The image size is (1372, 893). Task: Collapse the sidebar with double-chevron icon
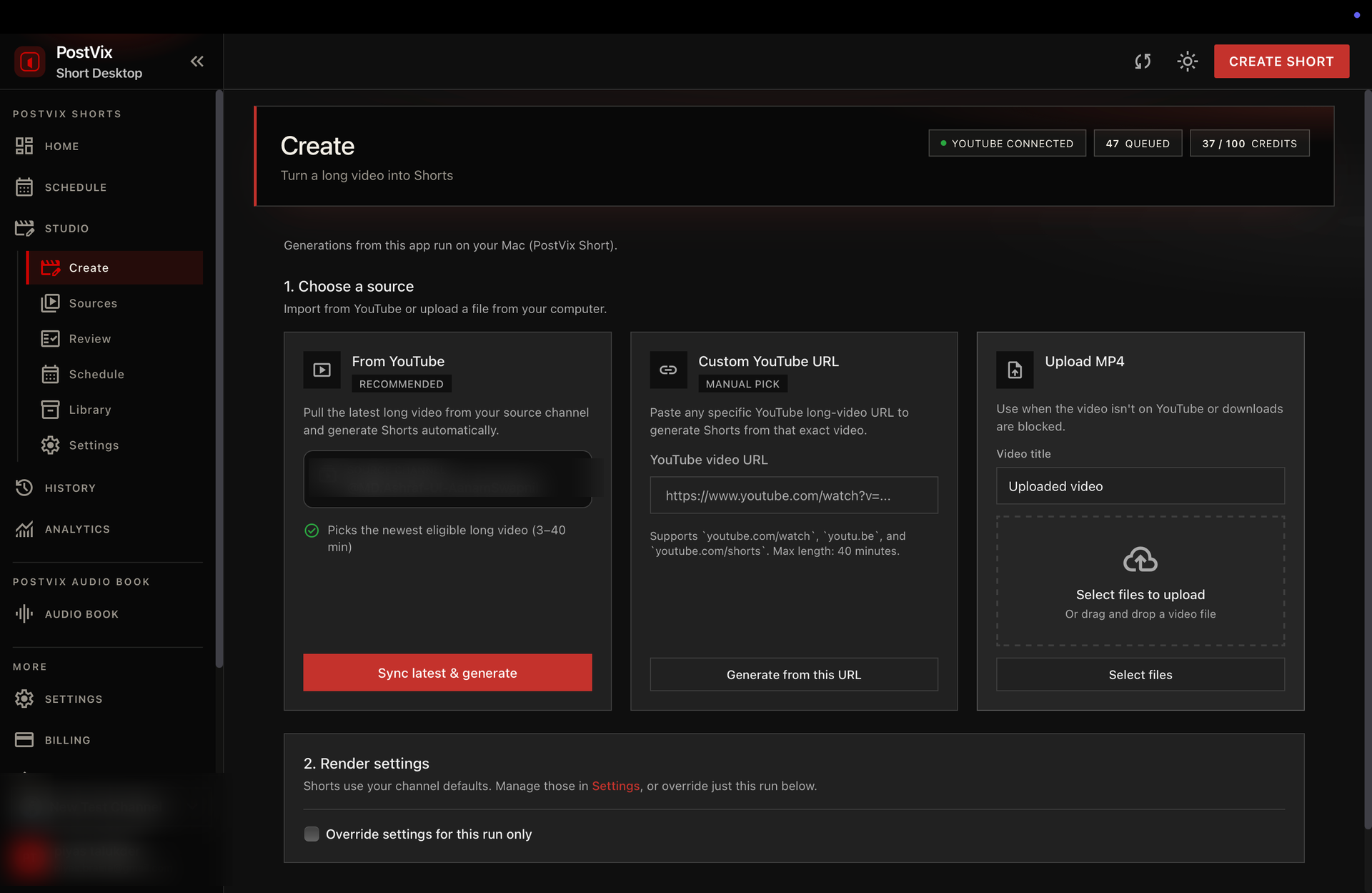click(197, 61)
